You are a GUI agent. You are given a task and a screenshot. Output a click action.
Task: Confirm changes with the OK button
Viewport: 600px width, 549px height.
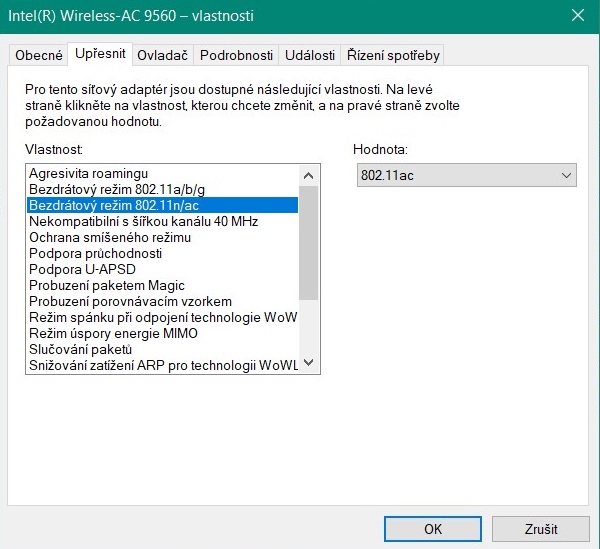433,529
